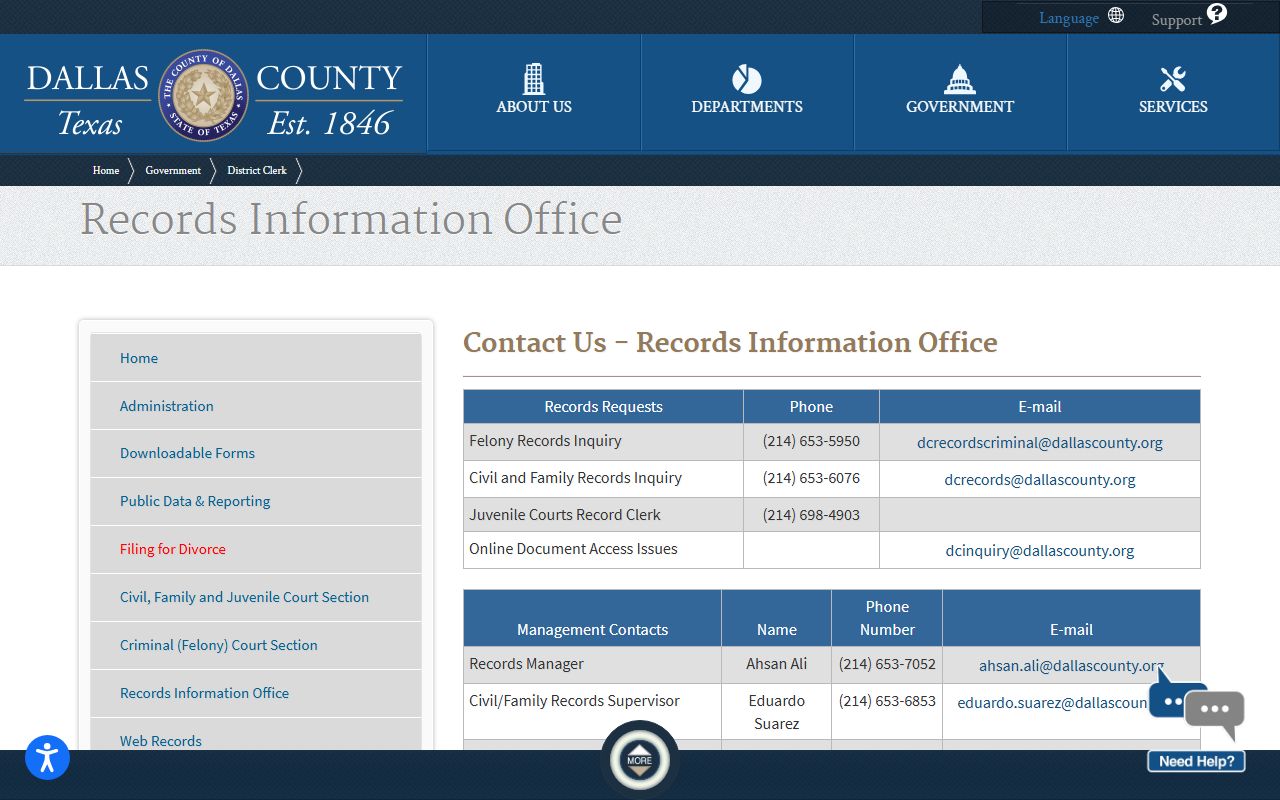Click the Support text link
This screenshot has width=1280, height=800.
pyautogui.click(x=1176, y=20)
